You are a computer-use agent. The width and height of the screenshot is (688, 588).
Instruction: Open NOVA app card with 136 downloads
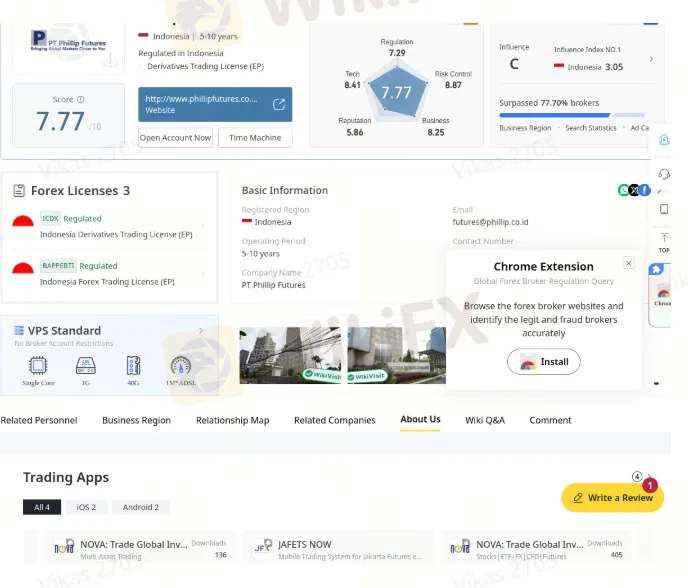[x=140, y=548]
